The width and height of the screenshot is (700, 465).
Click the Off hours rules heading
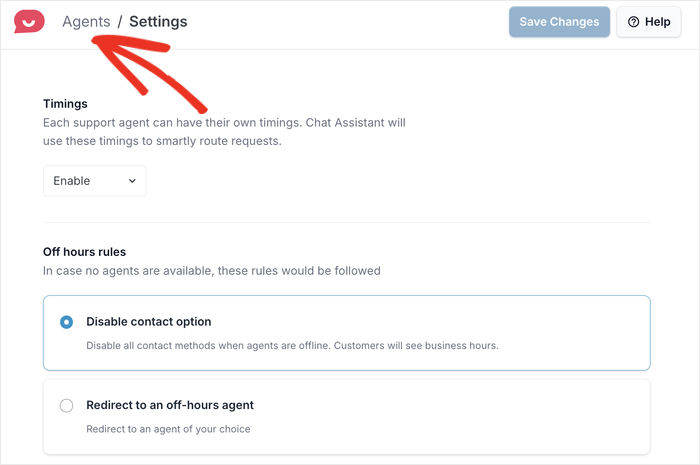pyautogui.click(x=84, y=252)
